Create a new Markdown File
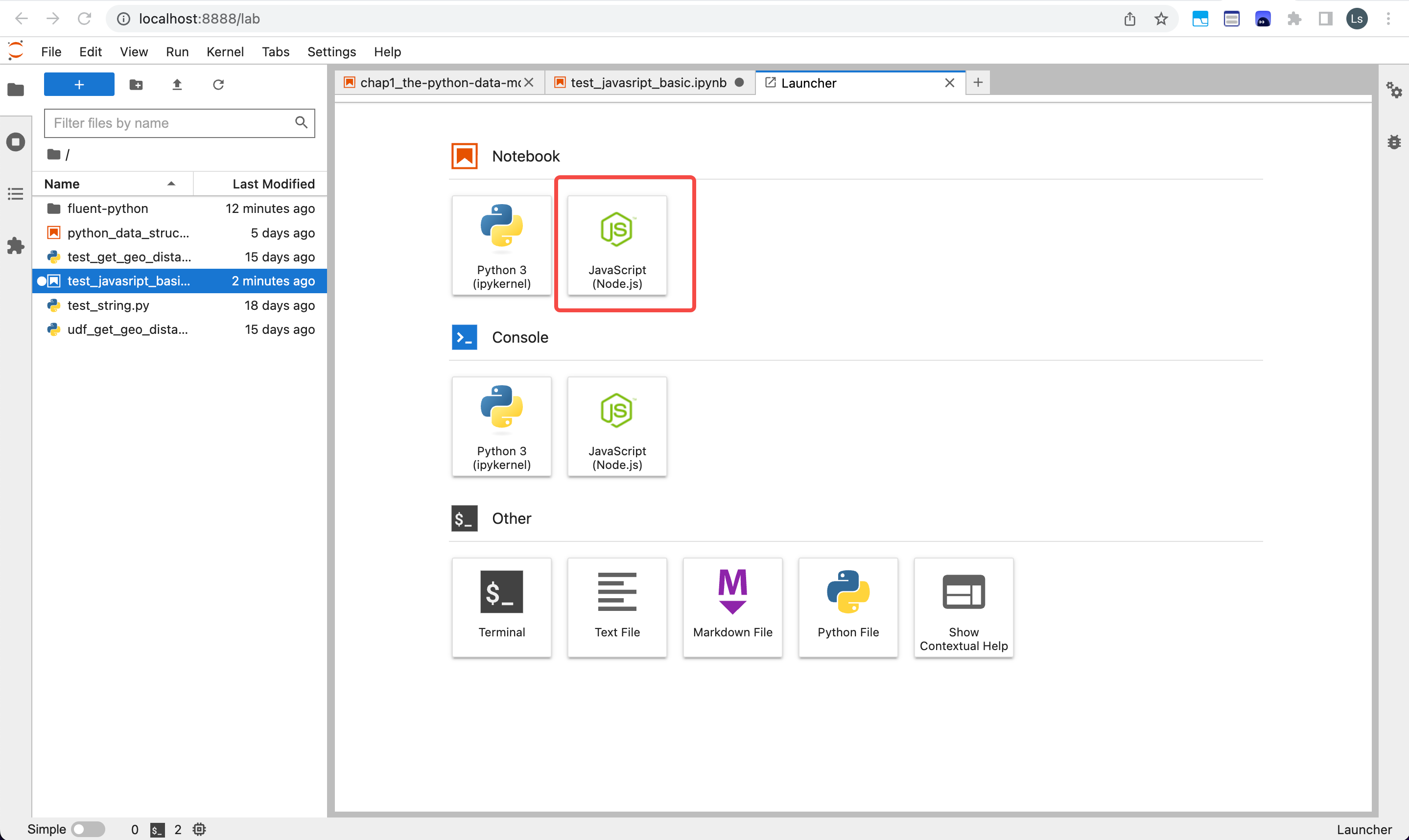This screenshot has height=840, width=1409. pyautogui.click(x=732, y=607)
